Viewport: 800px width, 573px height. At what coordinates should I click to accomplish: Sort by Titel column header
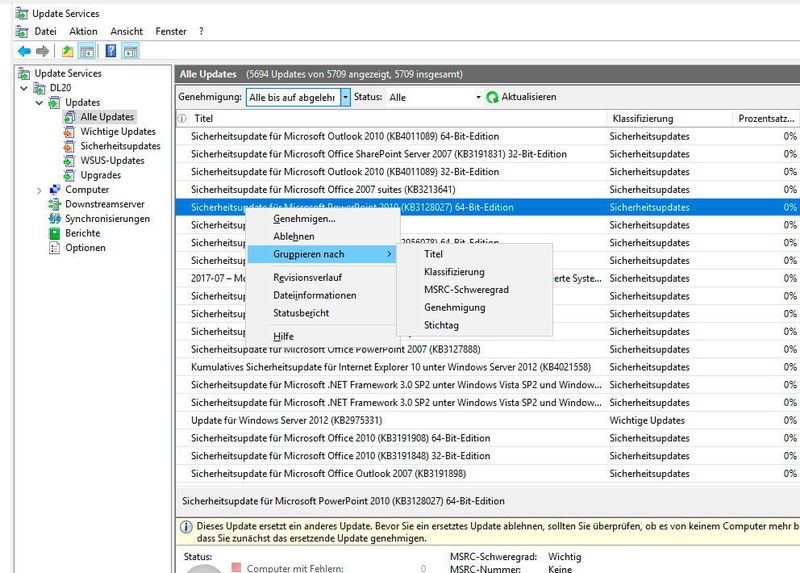point(397,118)
